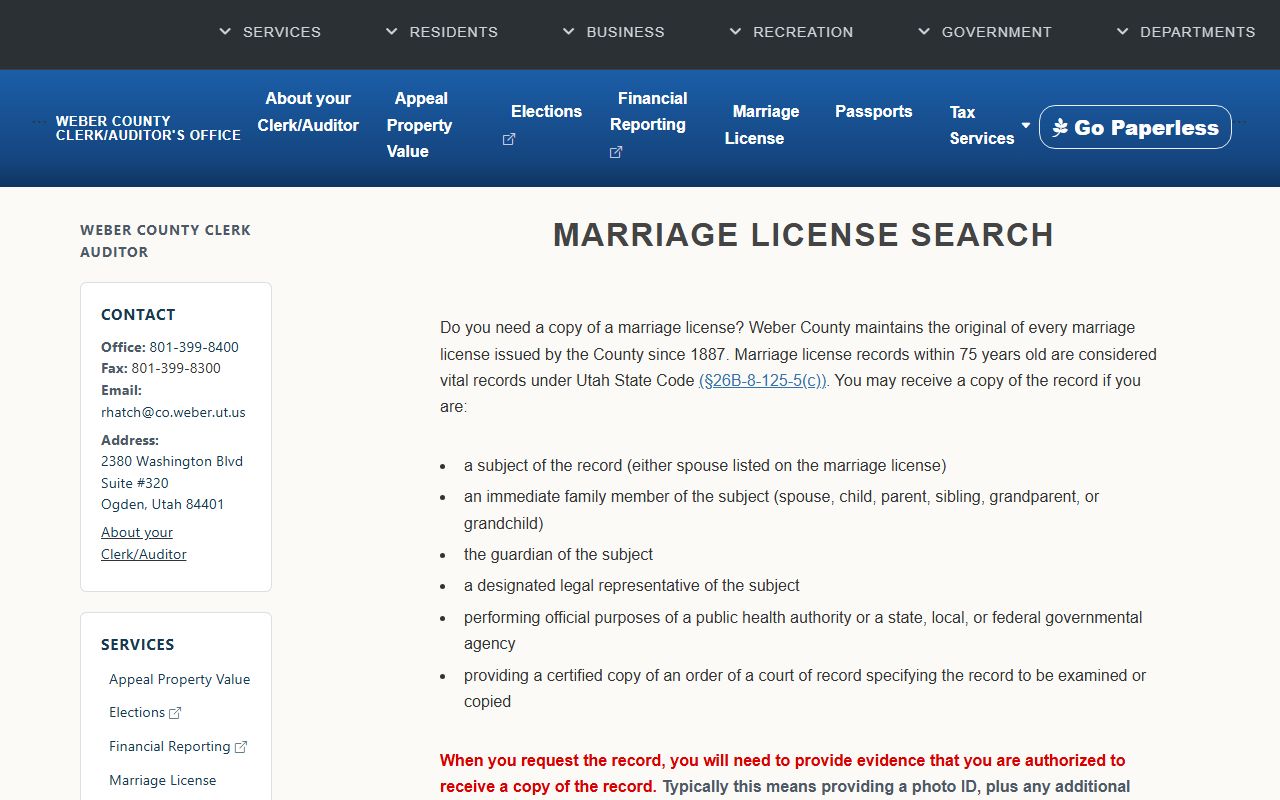Open the BUSINESS dropdown menu
The width and height of the screenshot is (1280, 800).
click(x=613, y=32)
